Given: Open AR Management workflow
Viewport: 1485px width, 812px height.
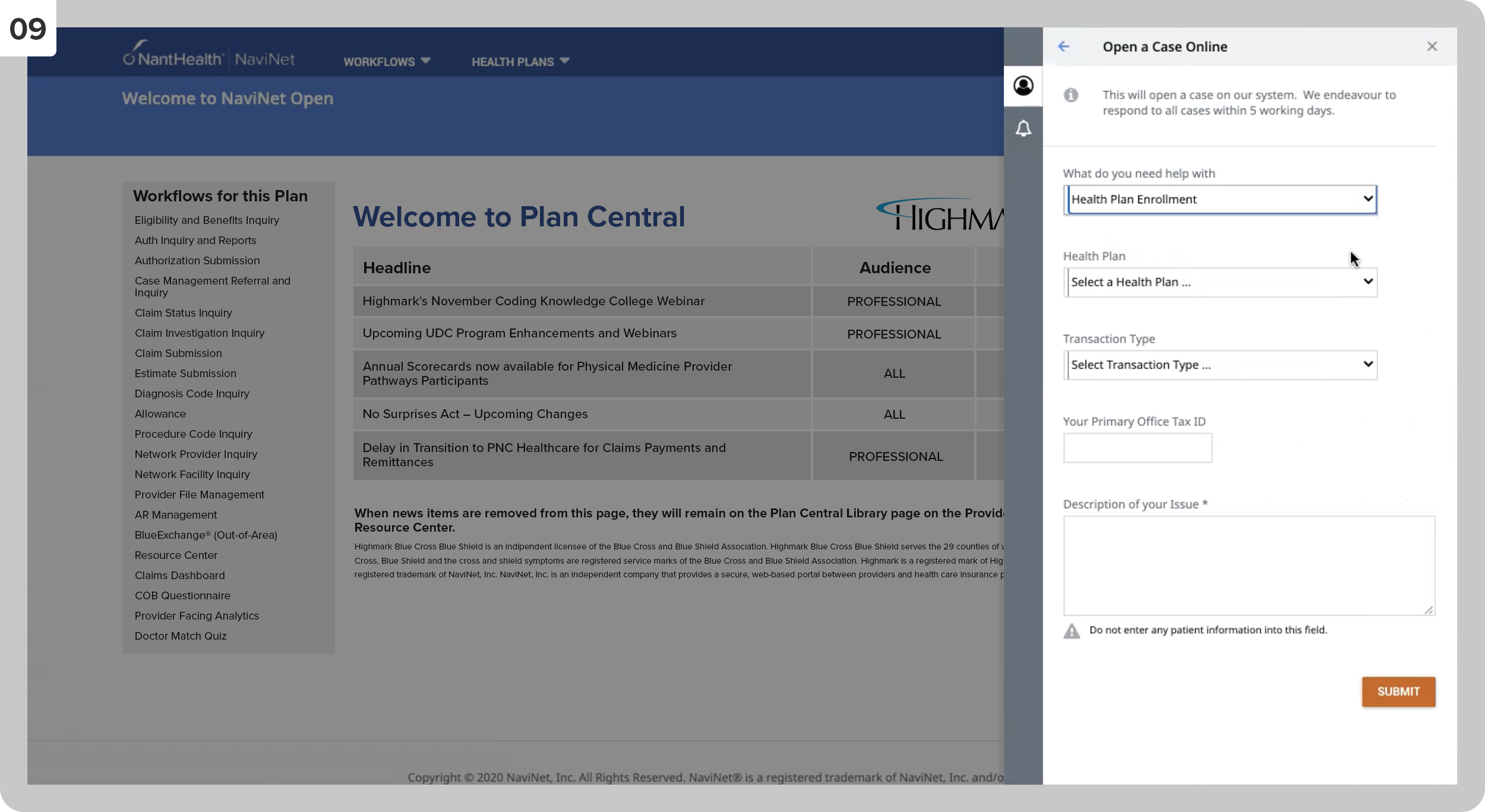Looking at the screenshot, I should click(176, 515).
